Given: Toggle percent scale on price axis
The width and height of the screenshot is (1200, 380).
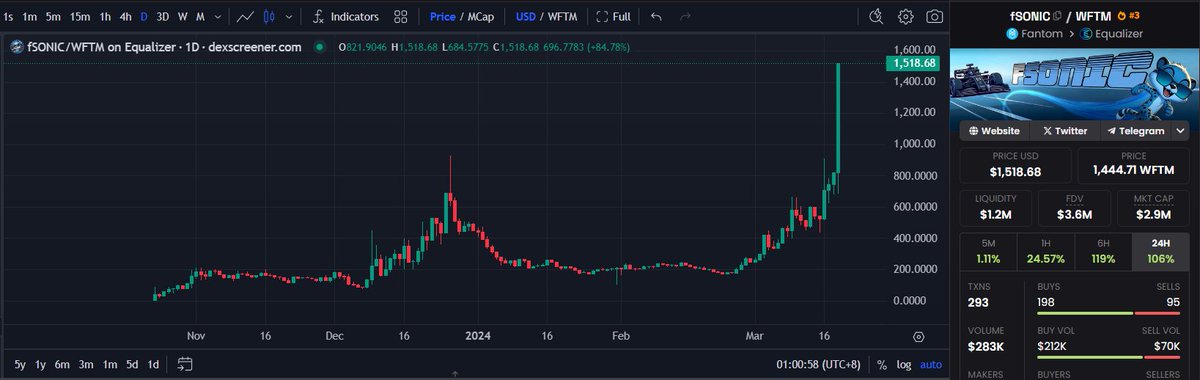Looking at the screenshot, I should (x=881, y=364).
